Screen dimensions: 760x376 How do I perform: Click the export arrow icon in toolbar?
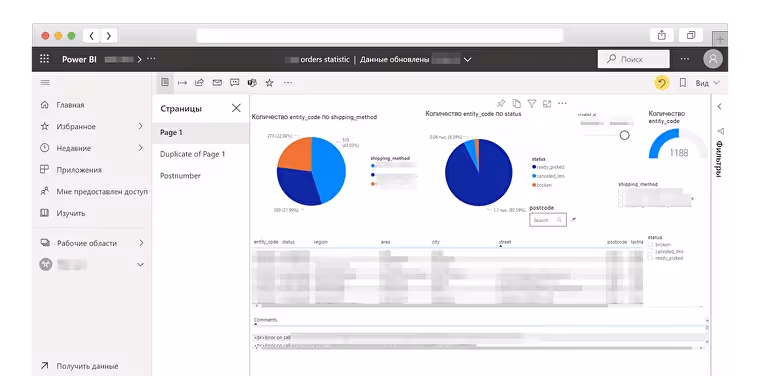coord(182,83)
